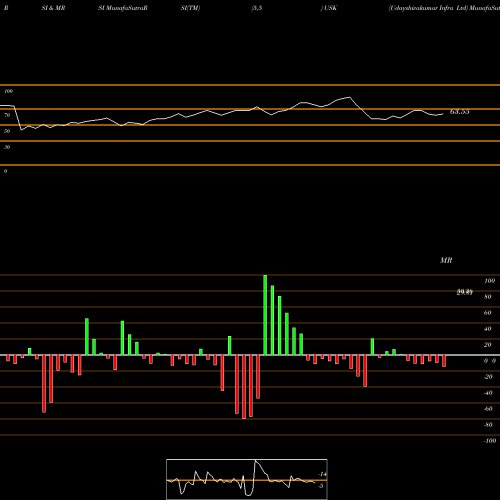Click the 80 label on MR axis

(x=488, y=297)
